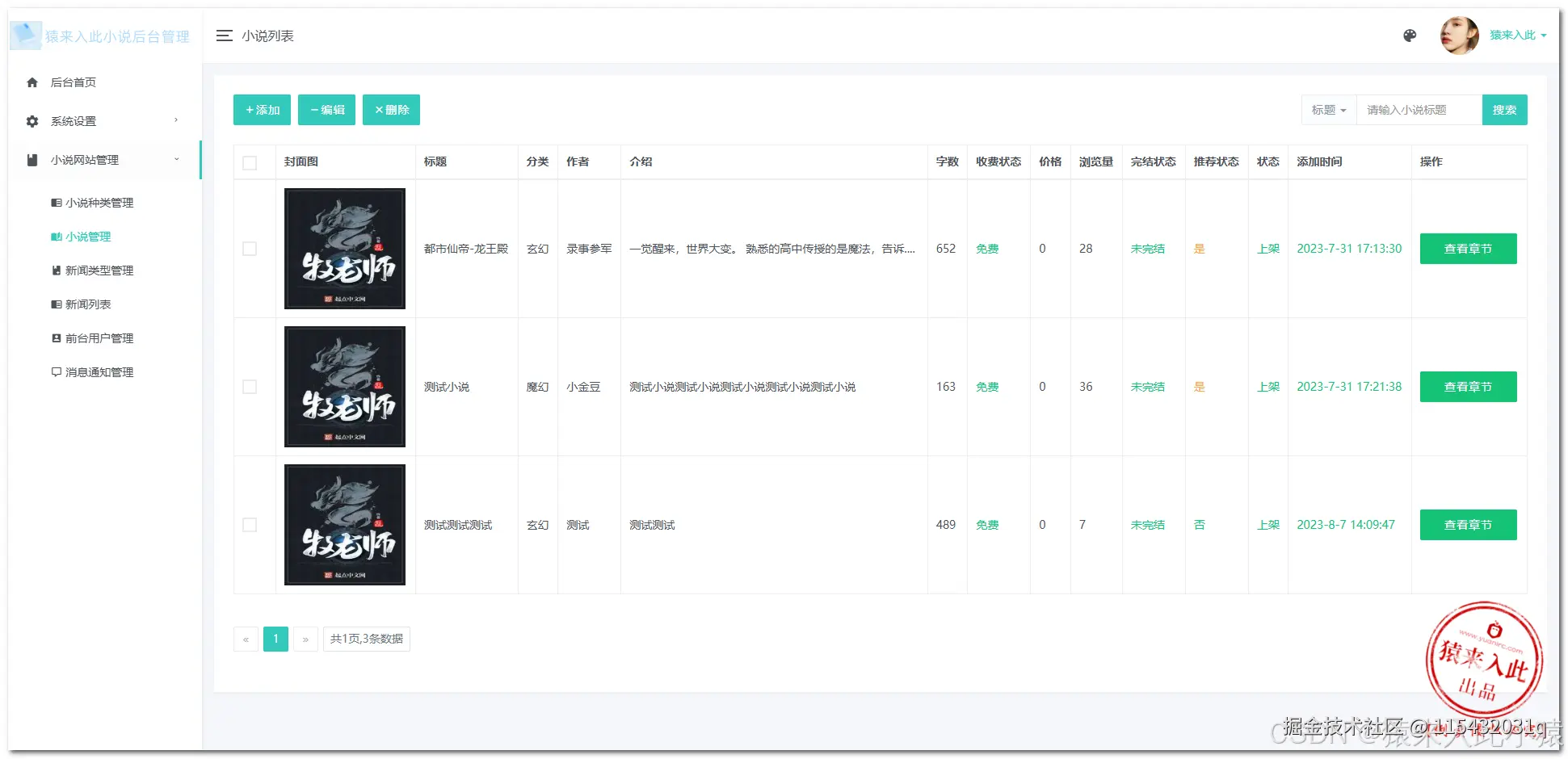Go to 后台首页
This screenshot has width=1568, height=759.
74,82
